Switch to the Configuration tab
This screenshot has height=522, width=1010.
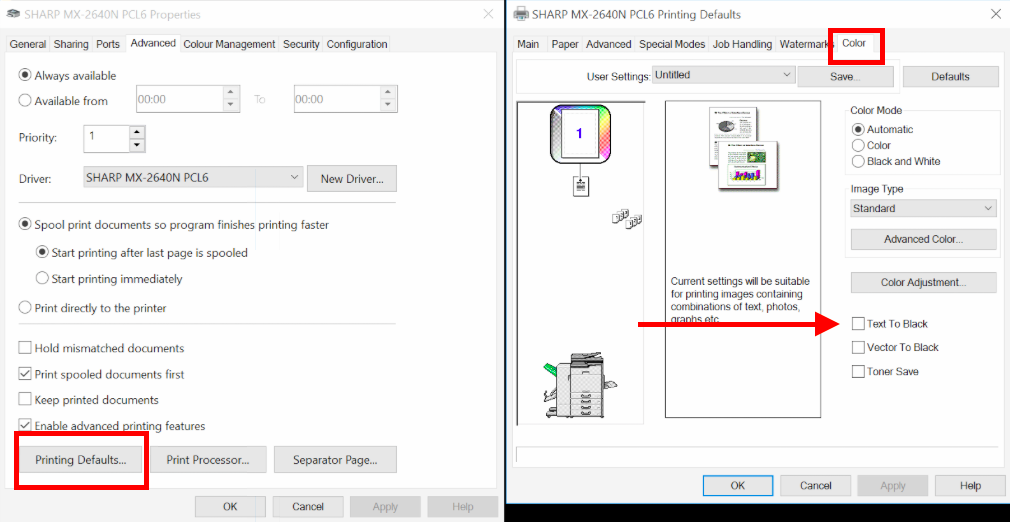357,44
